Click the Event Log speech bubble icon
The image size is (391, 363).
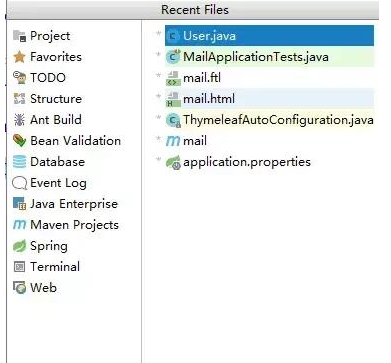tap(19, 183)
